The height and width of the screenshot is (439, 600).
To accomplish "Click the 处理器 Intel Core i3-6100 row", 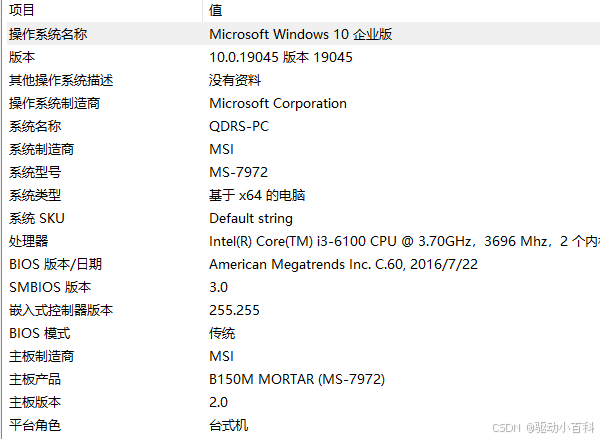I will 303,241.
